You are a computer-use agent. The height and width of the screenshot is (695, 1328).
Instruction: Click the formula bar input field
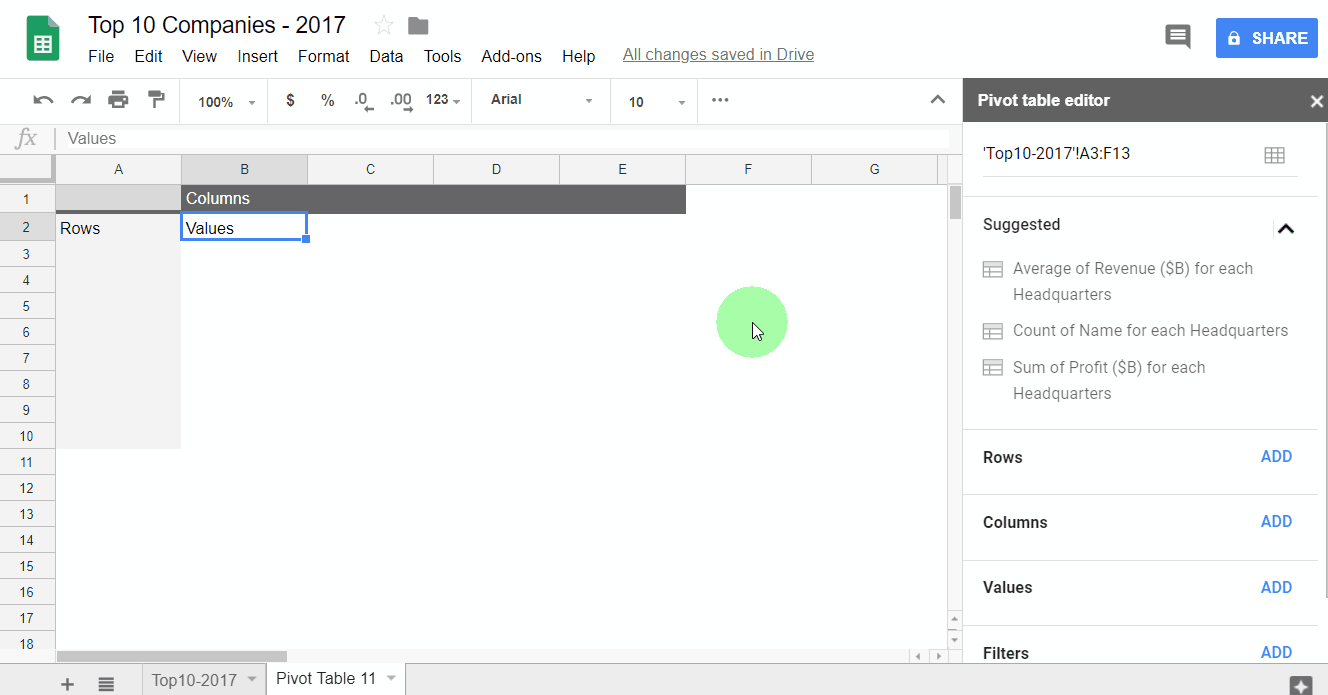click(x=500, y=139)
